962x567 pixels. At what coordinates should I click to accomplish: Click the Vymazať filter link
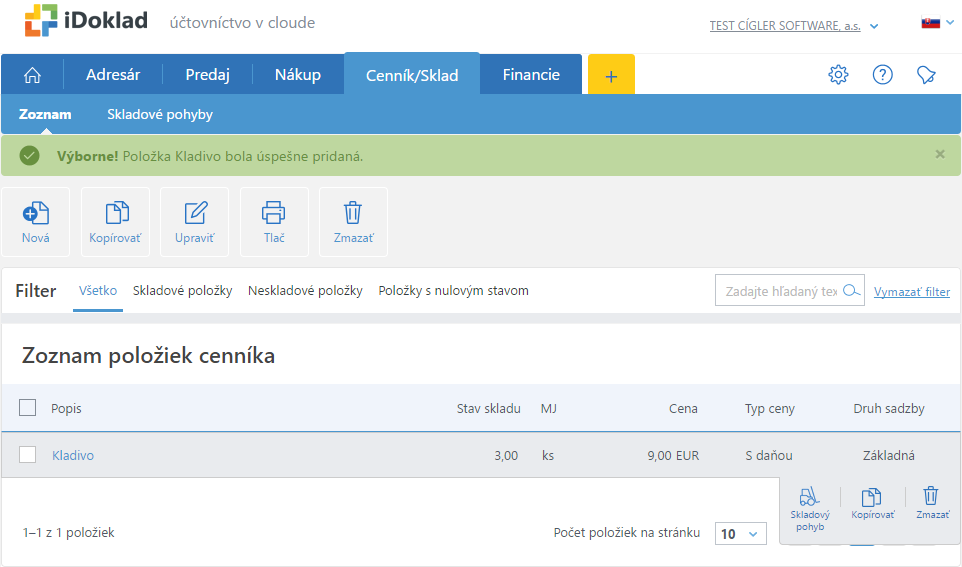click(911, 292)
